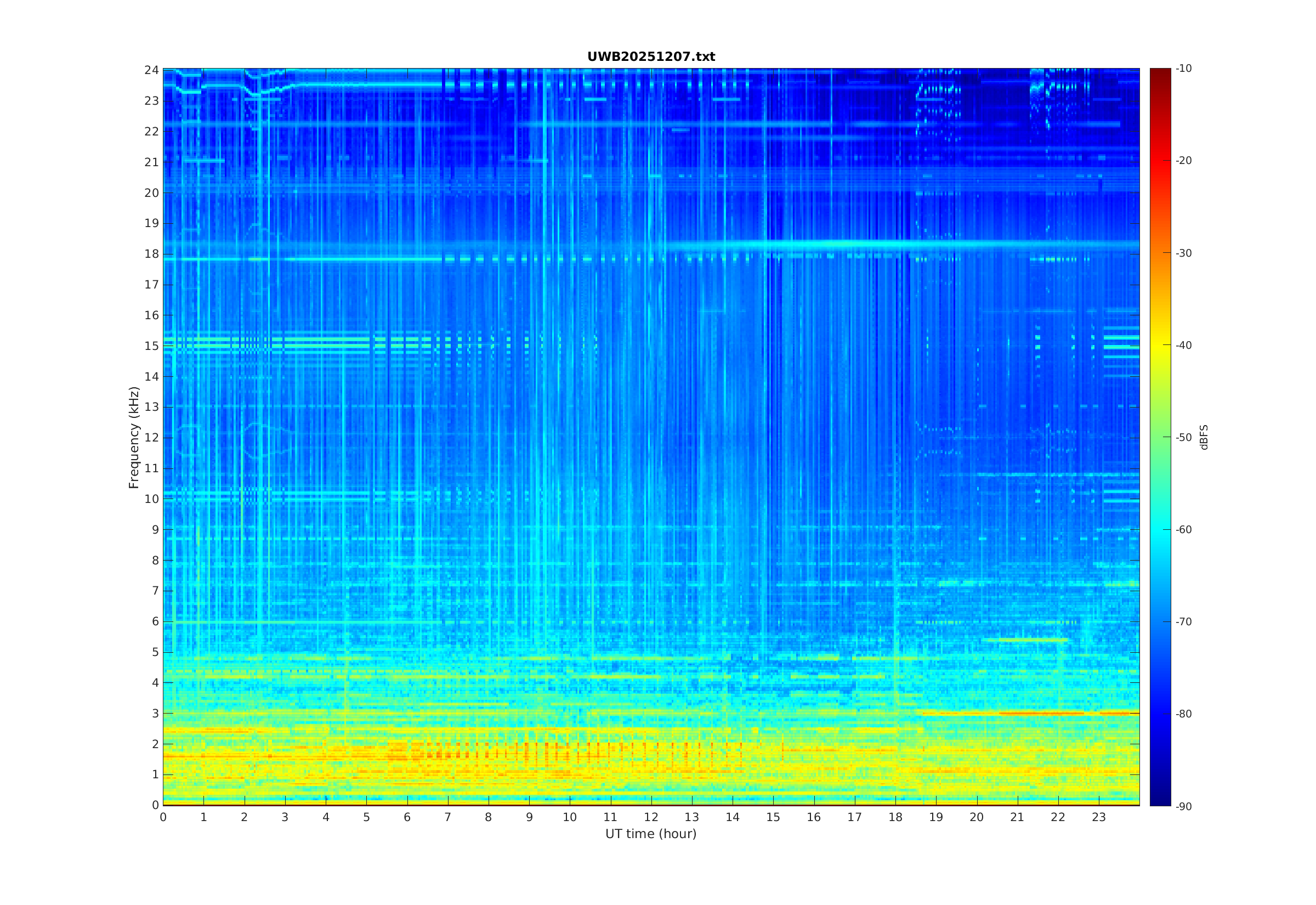
Task: Click the plot title UWB20251207.txt
Action: coord(651,56)
